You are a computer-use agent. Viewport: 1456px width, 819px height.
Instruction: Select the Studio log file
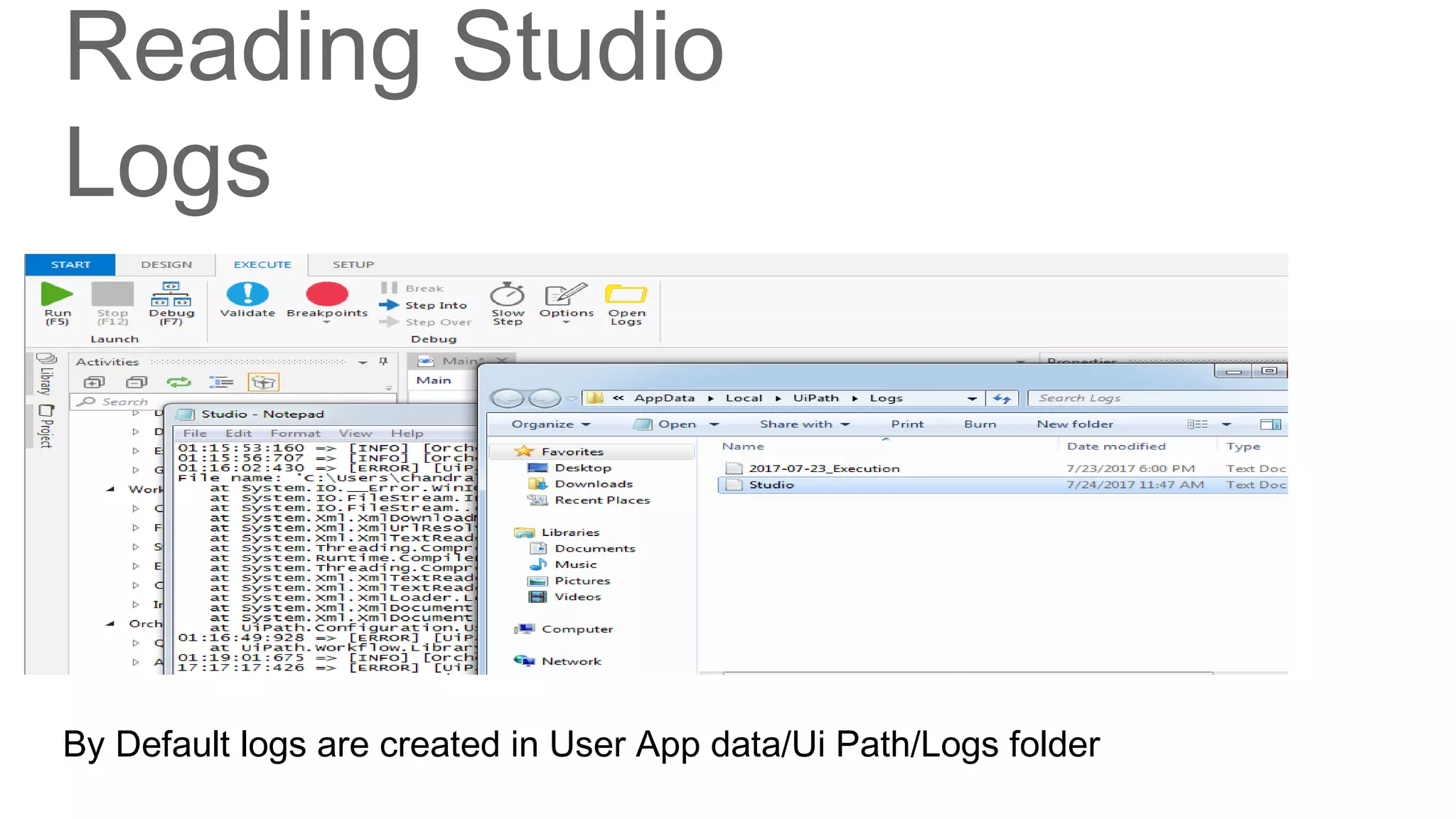point(1002,485)
